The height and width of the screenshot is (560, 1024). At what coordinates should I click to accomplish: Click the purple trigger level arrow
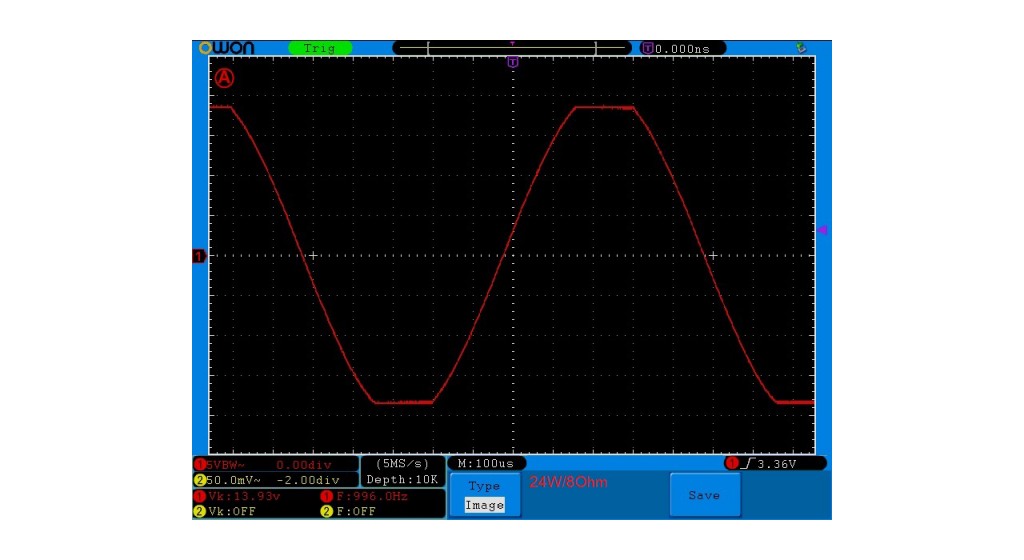click(822, 230)
